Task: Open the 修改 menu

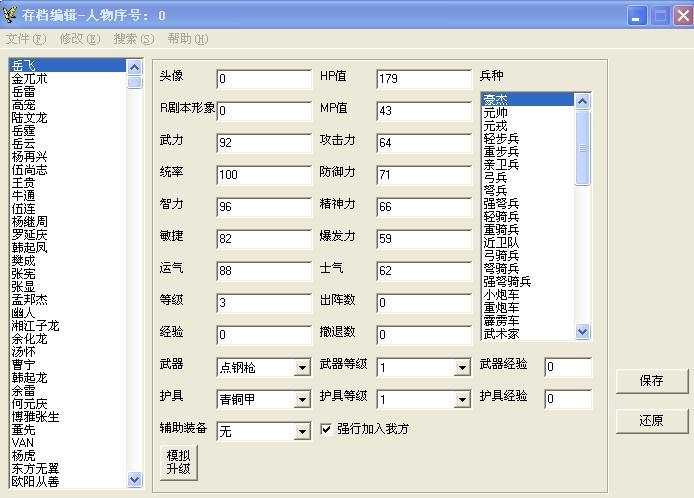Action: (x=80, y=39)
